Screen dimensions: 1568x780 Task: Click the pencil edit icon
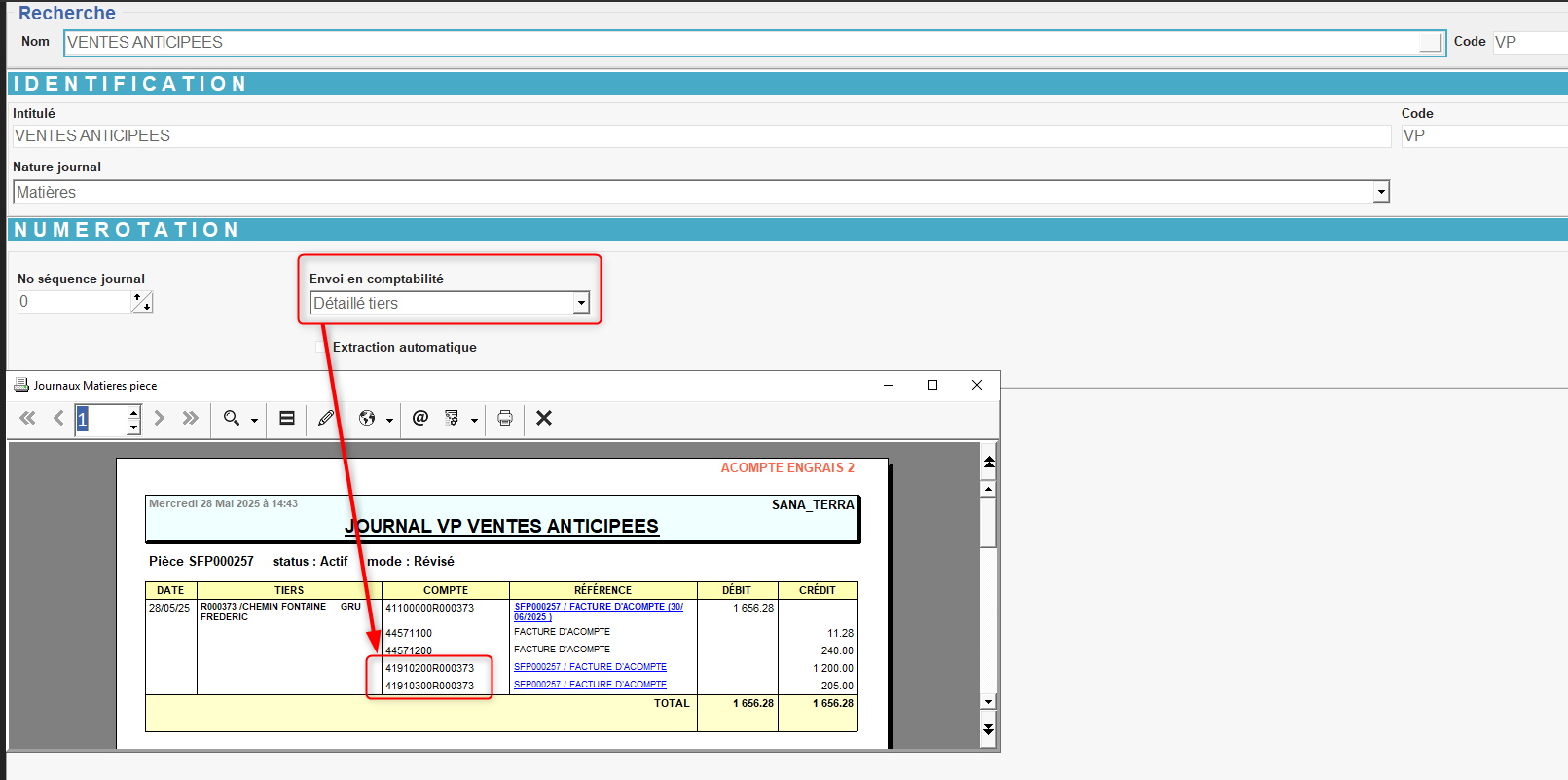tap(326, 418)
